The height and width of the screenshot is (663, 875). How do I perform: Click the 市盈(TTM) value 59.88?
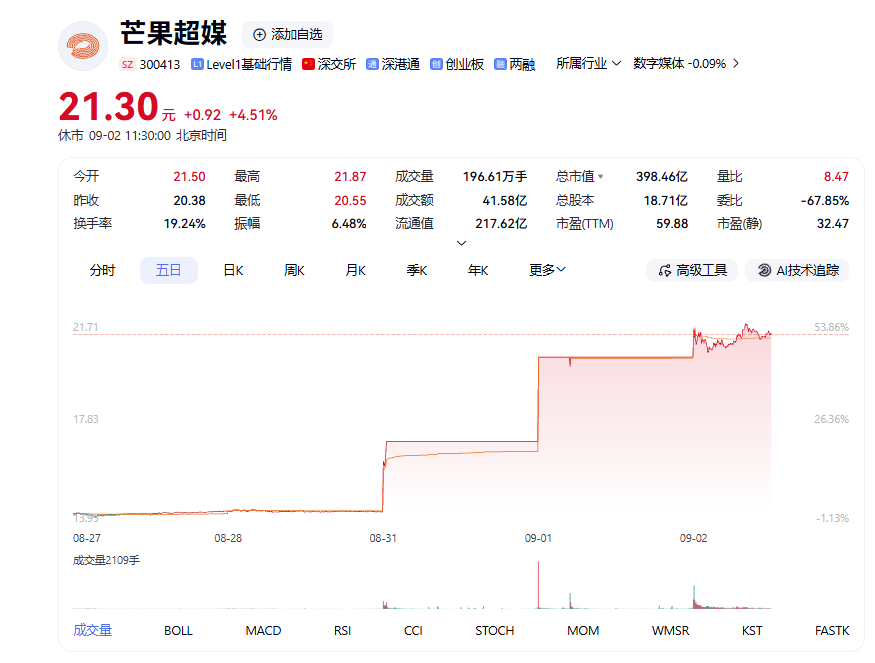(672, 224)
